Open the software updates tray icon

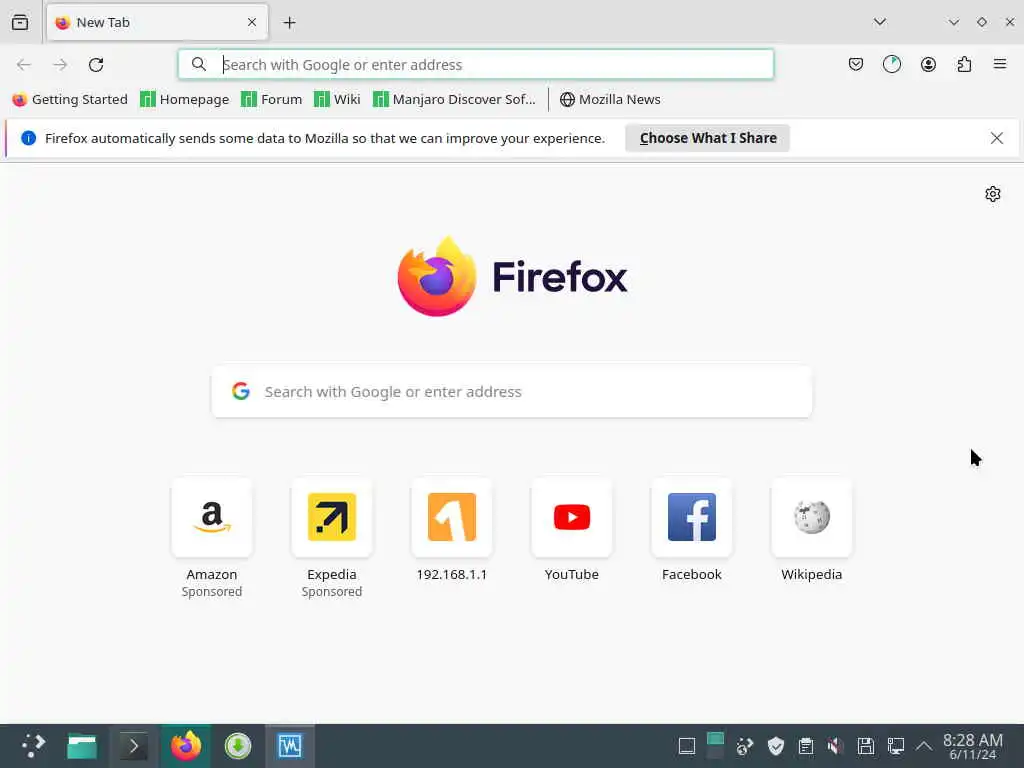pyautogui.click(x=744, y=746)
